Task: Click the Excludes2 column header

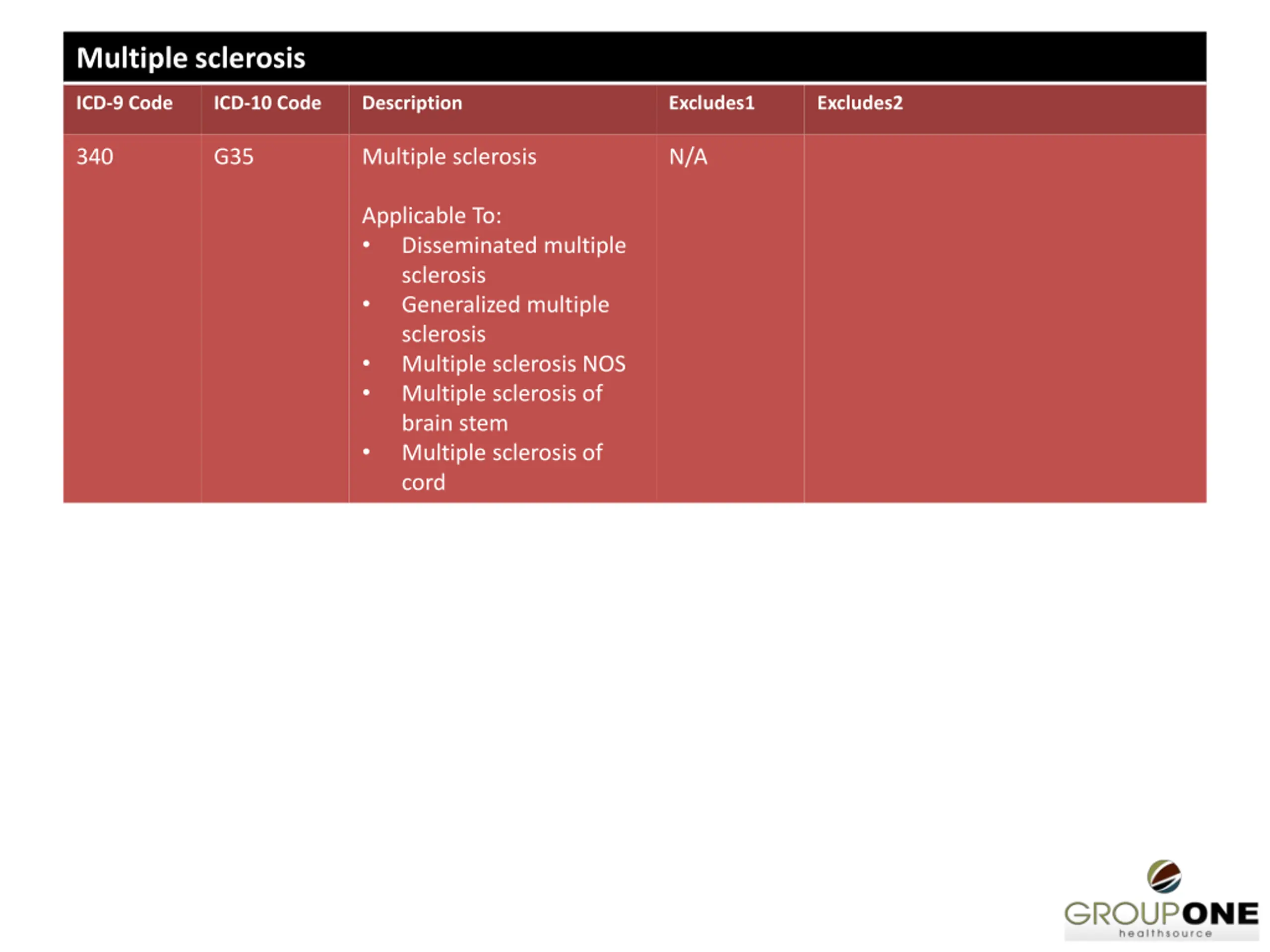Action: click(1005, 109)
